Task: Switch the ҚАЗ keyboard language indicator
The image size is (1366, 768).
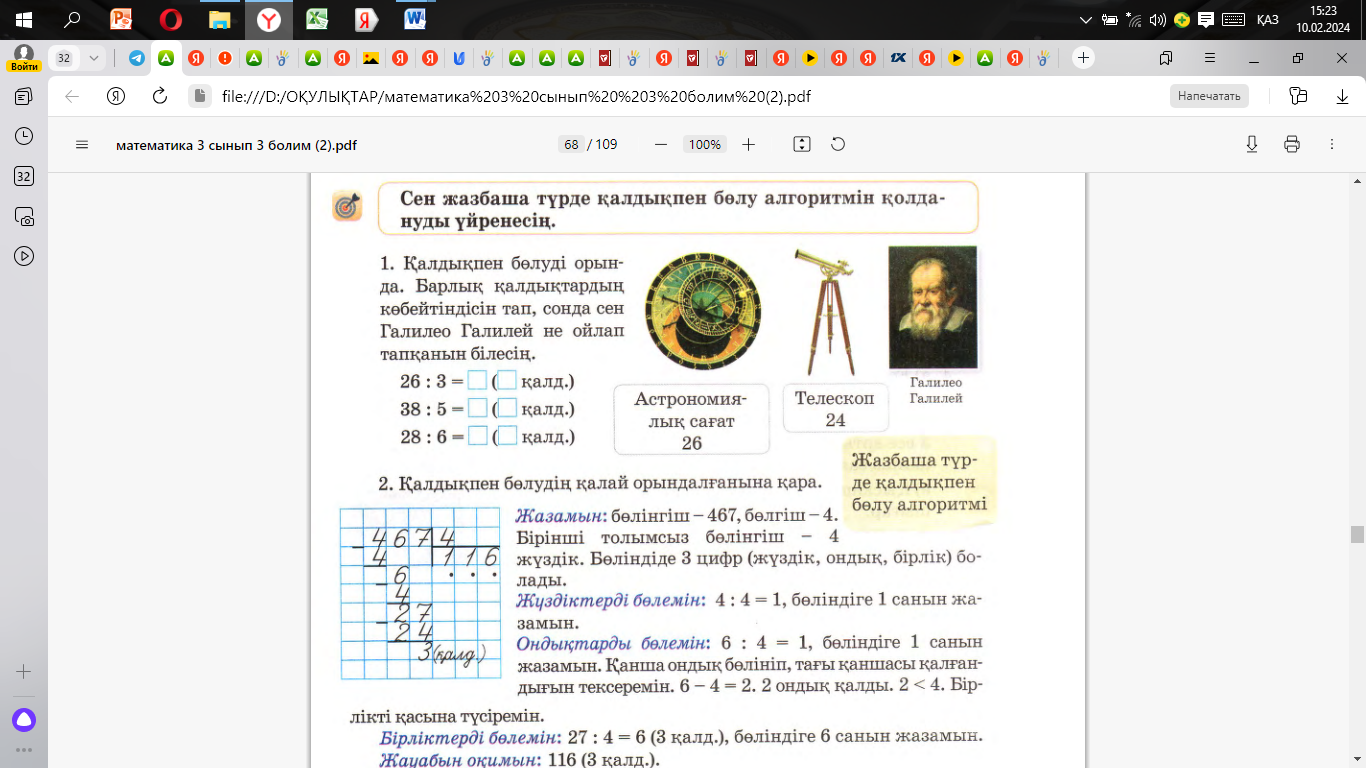Action: 1267,19
